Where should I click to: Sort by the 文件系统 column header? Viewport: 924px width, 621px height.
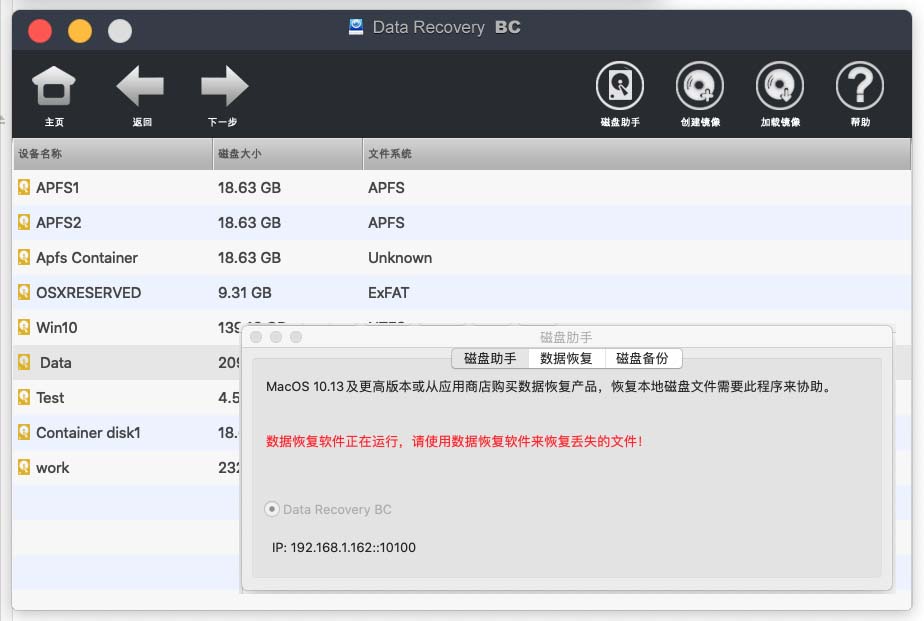(x=637, y=154)
